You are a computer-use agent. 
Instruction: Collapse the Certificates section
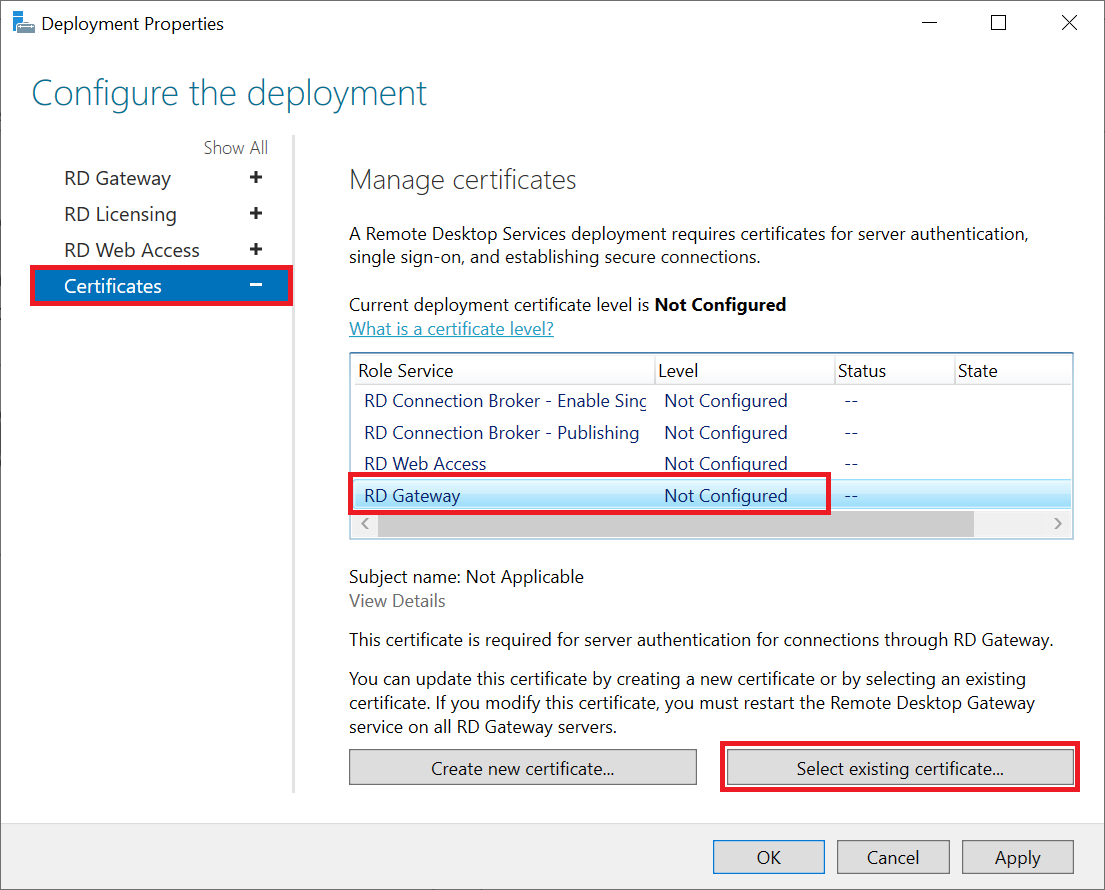pos(256,285)
